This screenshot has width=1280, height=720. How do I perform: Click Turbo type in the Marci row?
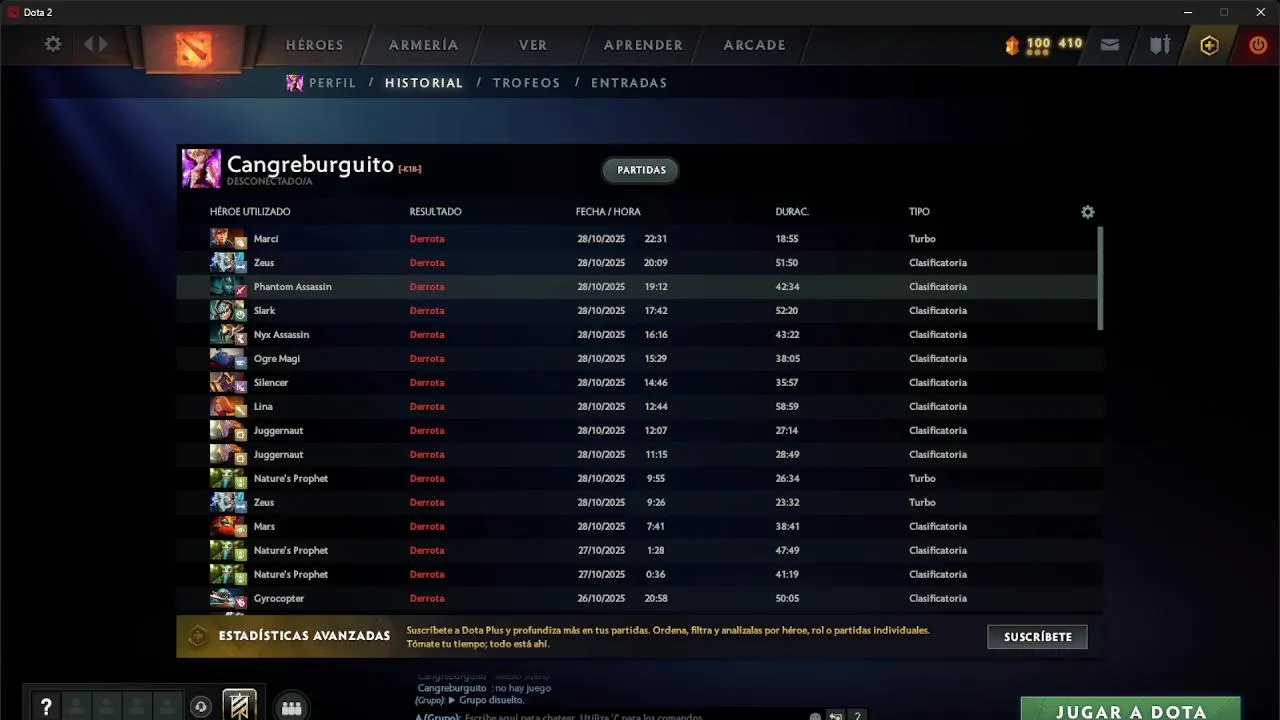pyautogui.click(x=922, y=239)
